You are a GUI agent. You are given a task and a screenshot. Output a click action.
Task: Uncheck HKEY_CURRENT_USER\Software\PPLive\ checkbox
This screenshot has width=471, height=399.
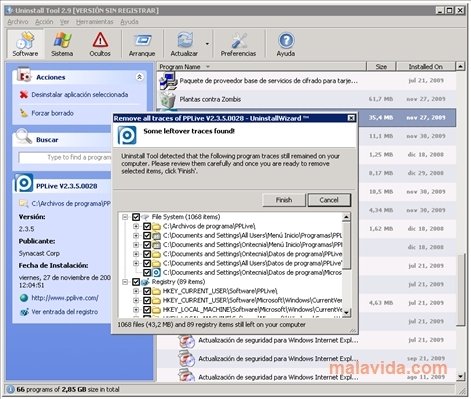point(147,291)
